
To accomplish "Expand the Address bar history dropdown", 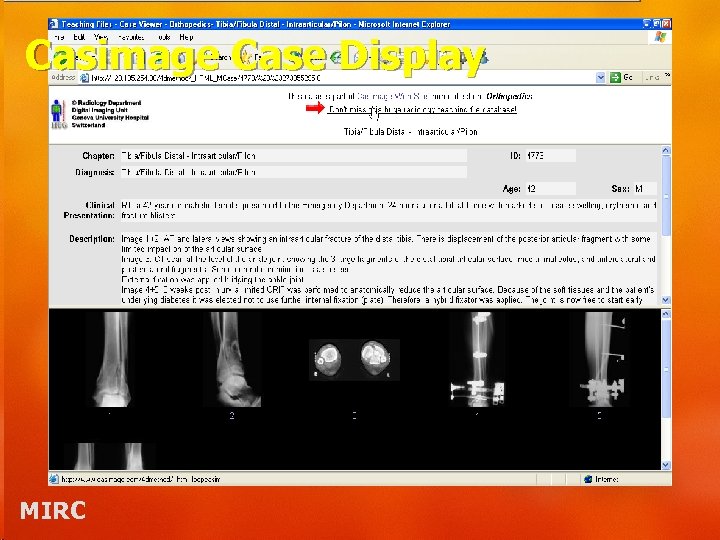I will (600, 78).
